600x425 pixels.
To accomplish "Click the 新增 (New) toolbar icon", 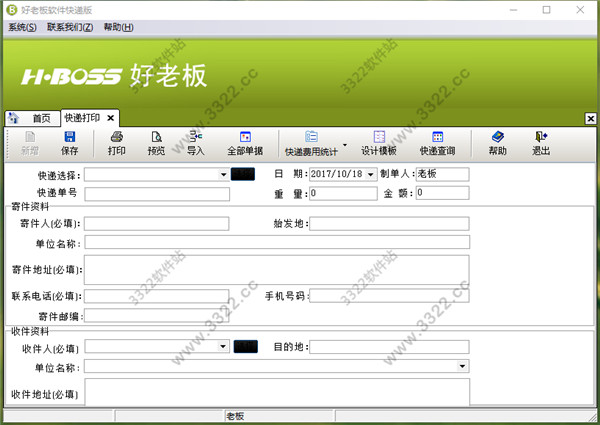I will coord(30,143).
